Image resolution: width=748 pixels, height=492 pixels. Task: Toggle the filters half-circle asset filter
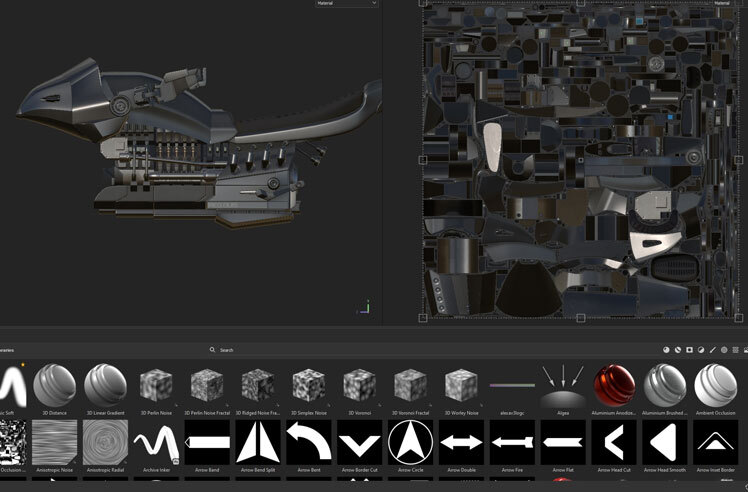click(700, 350)
